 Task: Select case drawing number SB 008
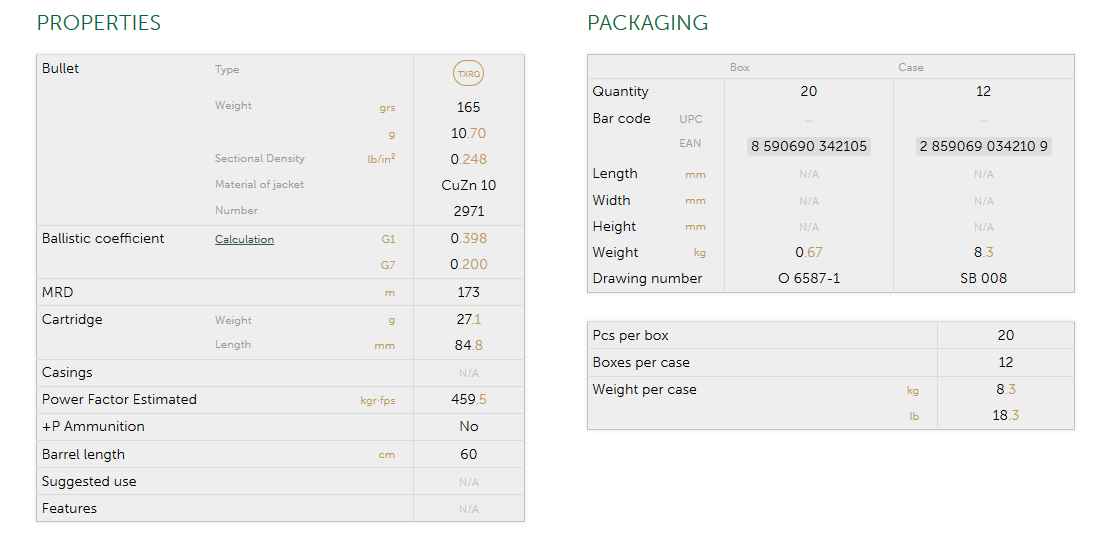coord(983,278)
